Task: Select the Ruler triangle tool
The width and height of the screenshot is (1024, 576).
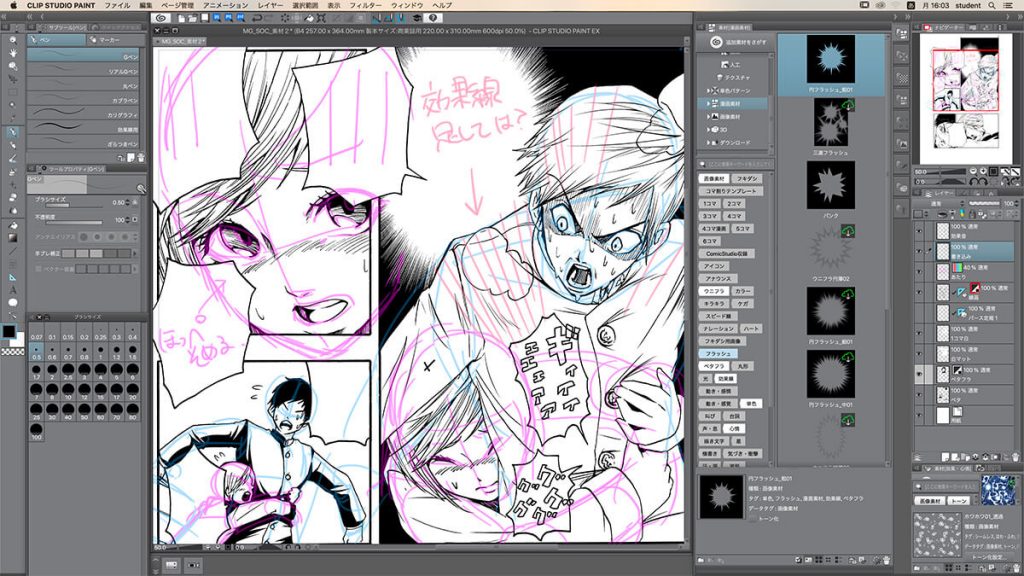Action: point(13,278)
